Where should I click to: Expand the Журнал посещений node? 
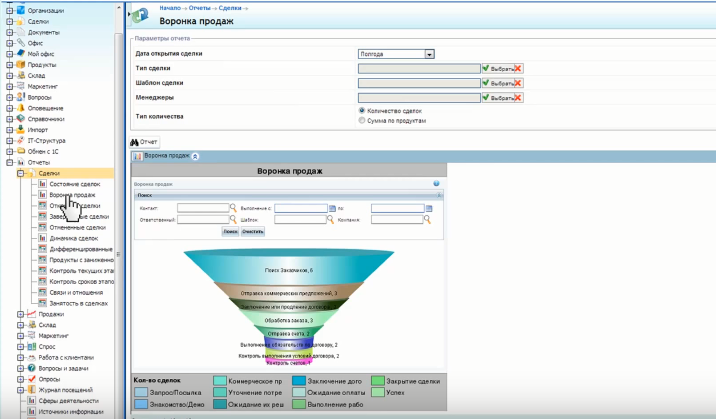tap(21, 390)
